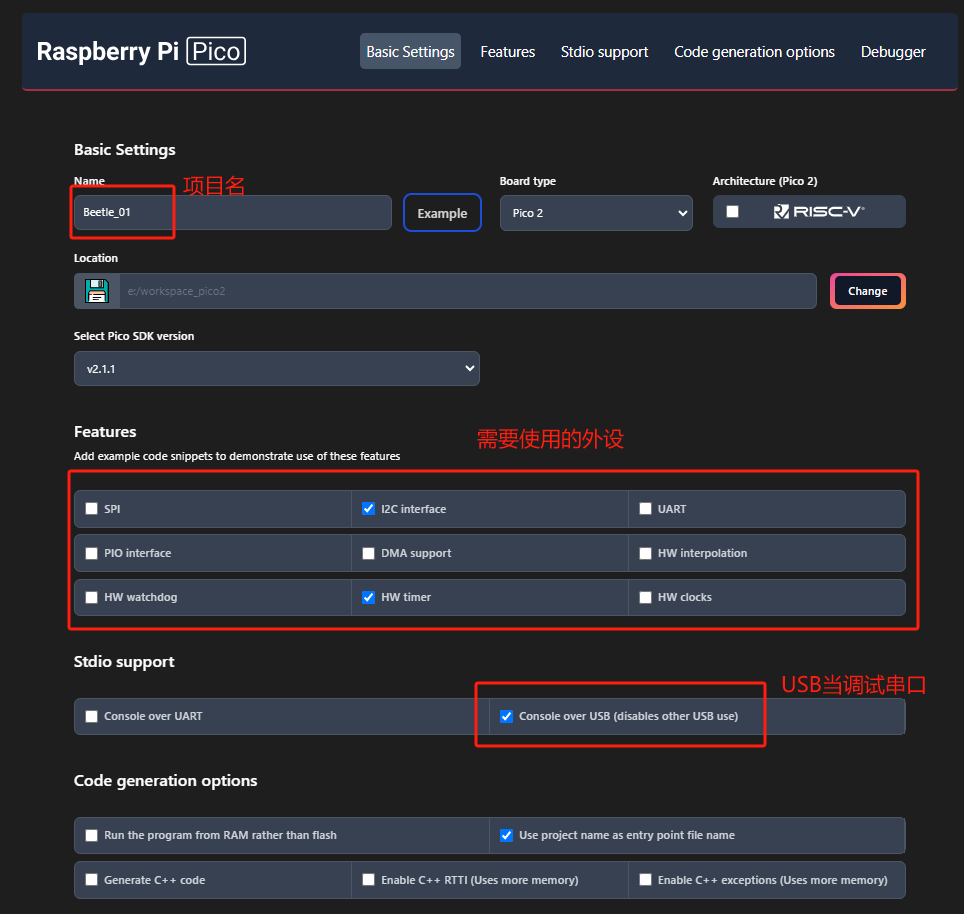Click the Location path field
This screenshot has width=964, height=914.
(x=467, y=291)
